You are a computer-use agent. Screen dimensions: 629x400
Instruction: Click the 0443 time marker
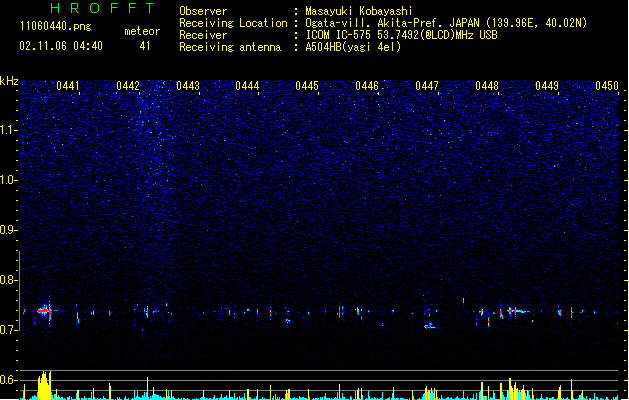pyautogui.click(x=188, y=86)
